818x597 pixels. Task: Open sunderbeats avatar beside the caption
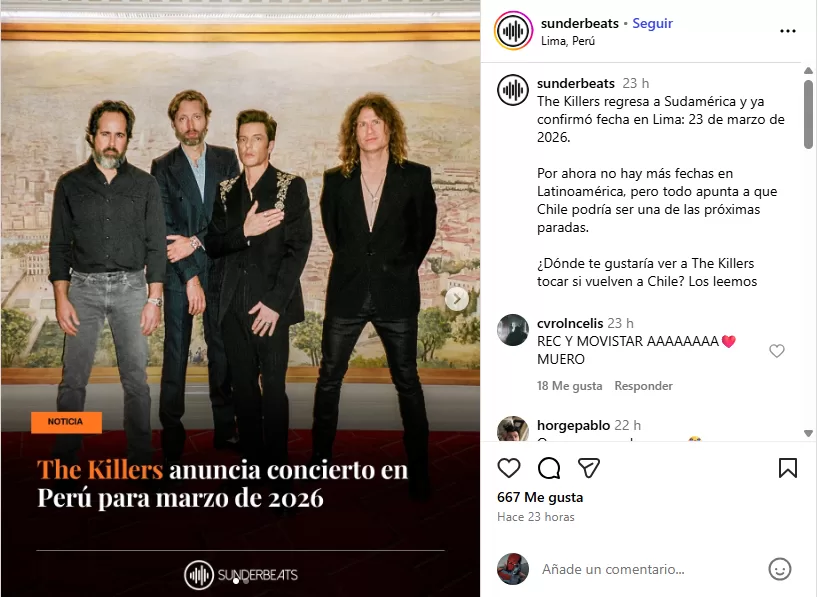[x=513, y=90]
